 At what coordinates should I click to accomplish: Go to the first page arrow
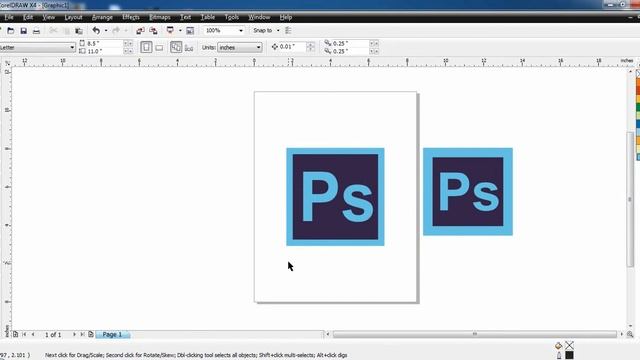tap(24, 334)
